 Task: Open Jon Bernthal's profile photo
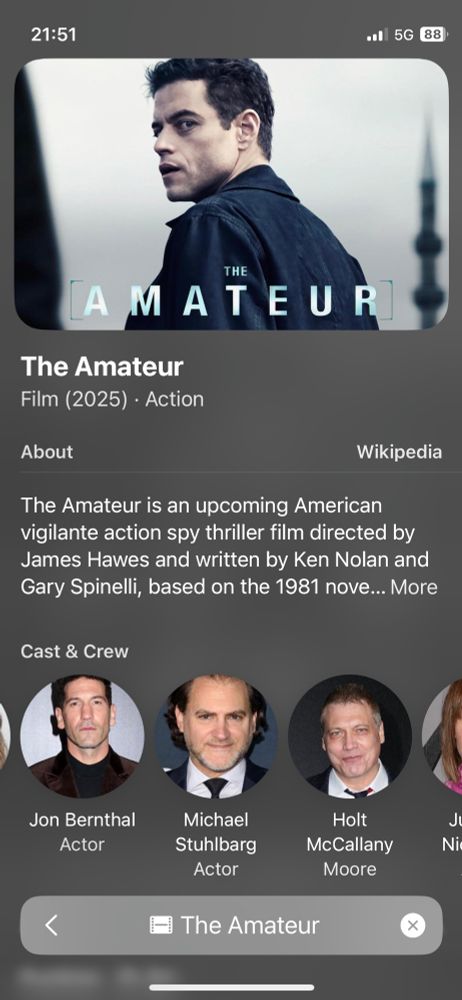[82, 736]
